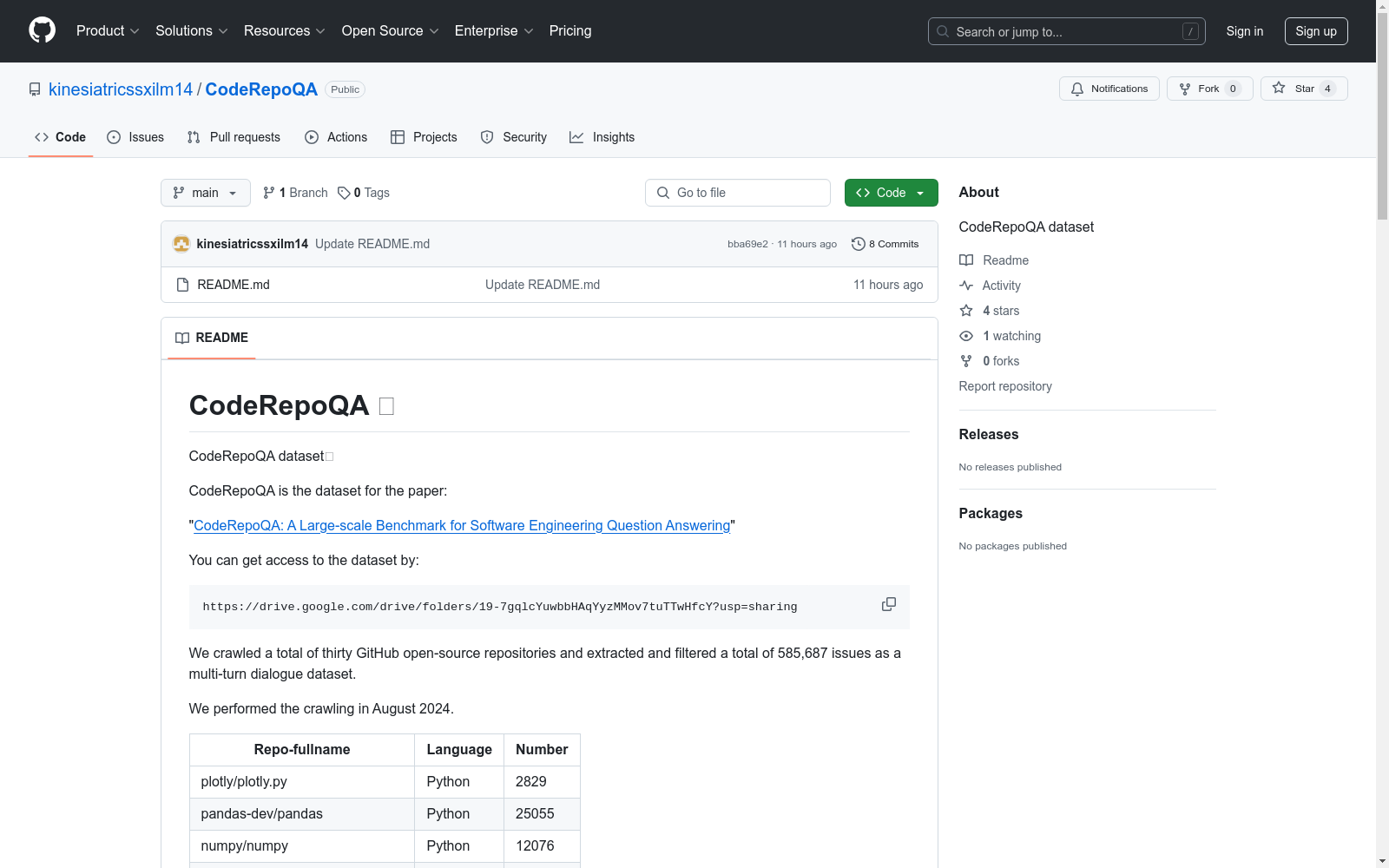Click the tags icon showing 0 Tags
Screen dimensions: 1389x868
pos(344,193)
